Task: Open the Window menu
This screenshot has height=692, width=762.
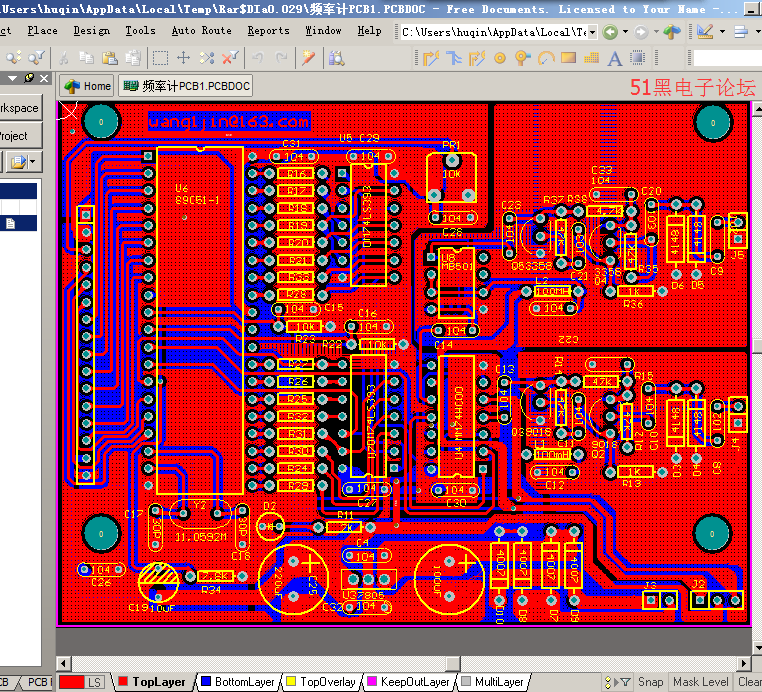Action: tap(323, 31)
